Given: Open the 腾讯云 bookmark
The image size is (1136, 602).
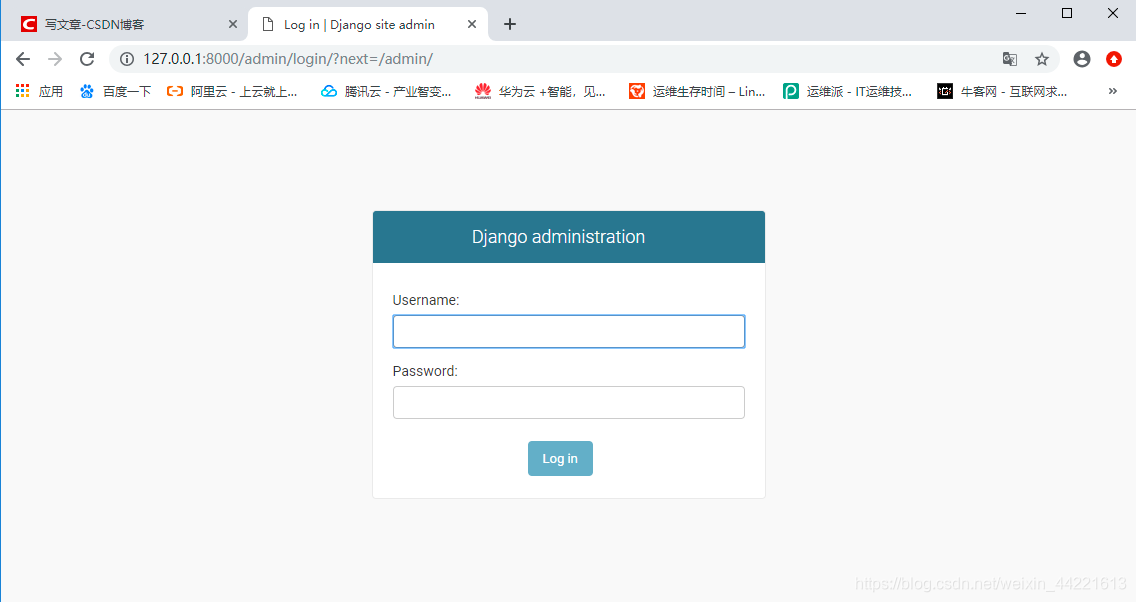Looking at the screenshot, I should tap(386, 91).
